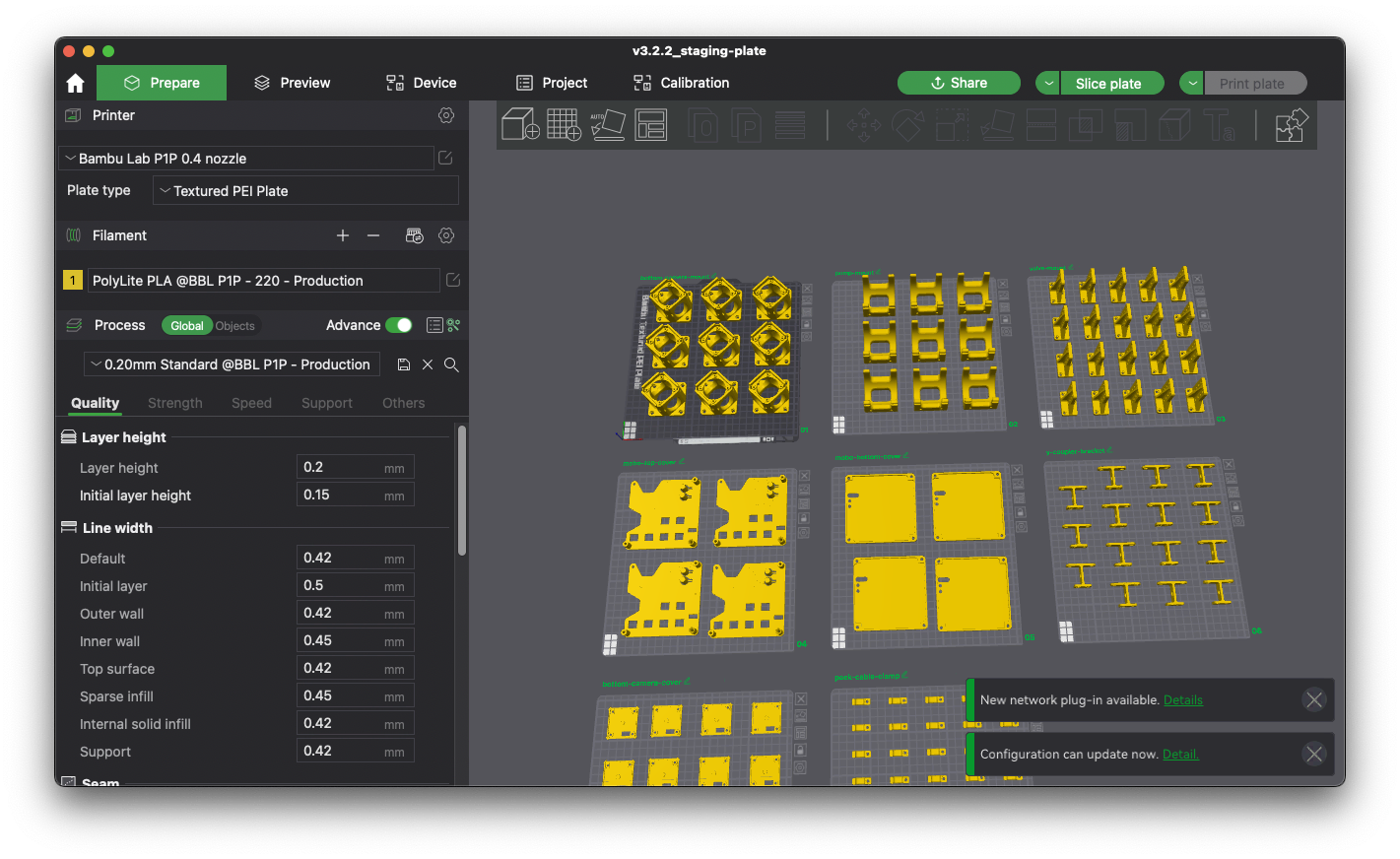
Task: Select the Global process scope
Action: pyautogui.click(x=186, y=326)
